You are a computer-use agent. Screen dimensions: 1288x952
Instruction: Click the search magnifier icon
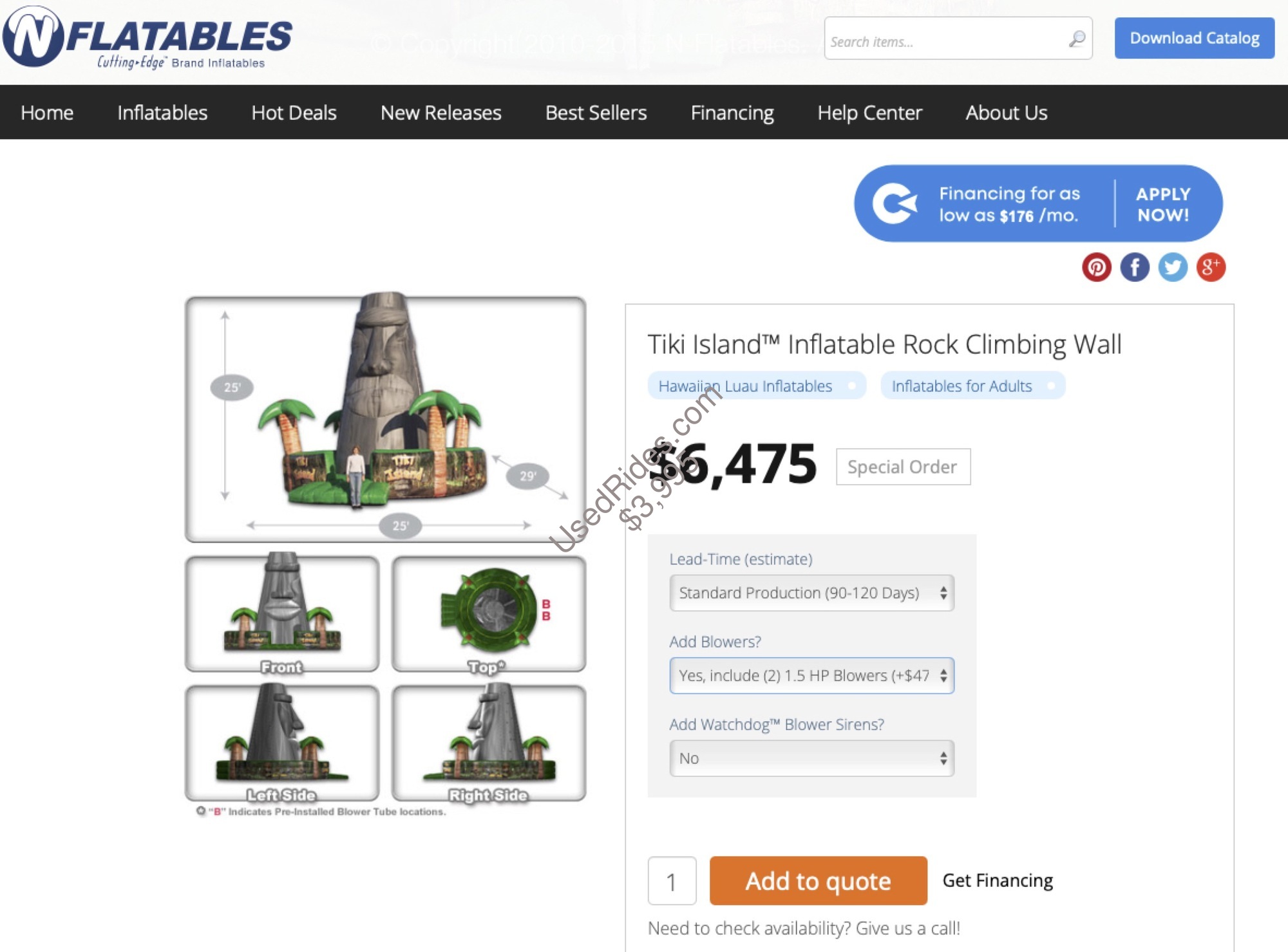pos(1077,39)
